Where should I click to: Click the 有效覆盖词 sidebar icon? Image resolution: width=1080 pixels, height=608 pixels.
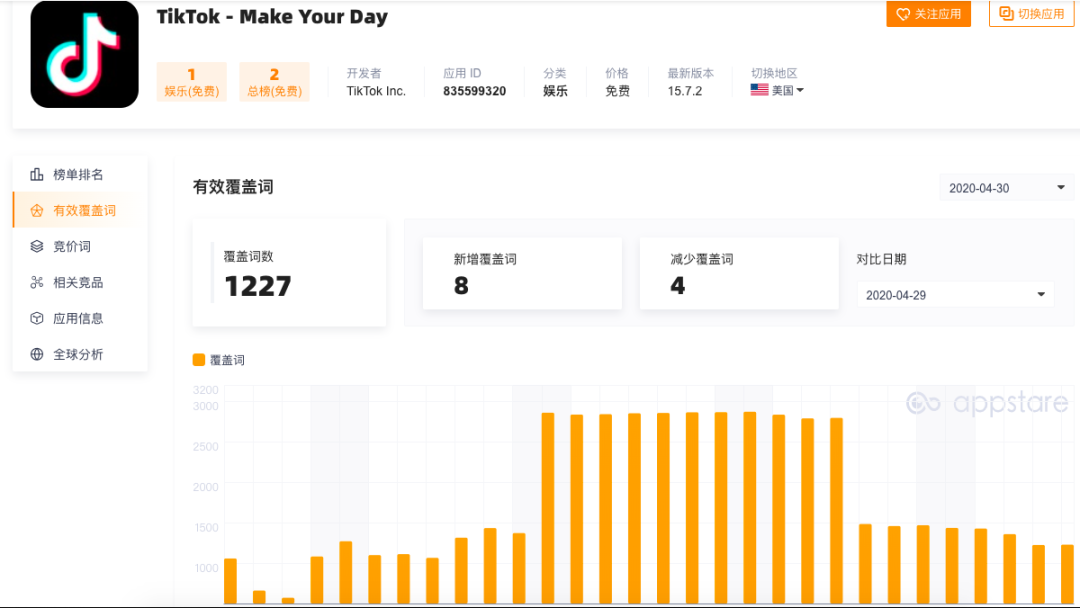tap(37, 211)
